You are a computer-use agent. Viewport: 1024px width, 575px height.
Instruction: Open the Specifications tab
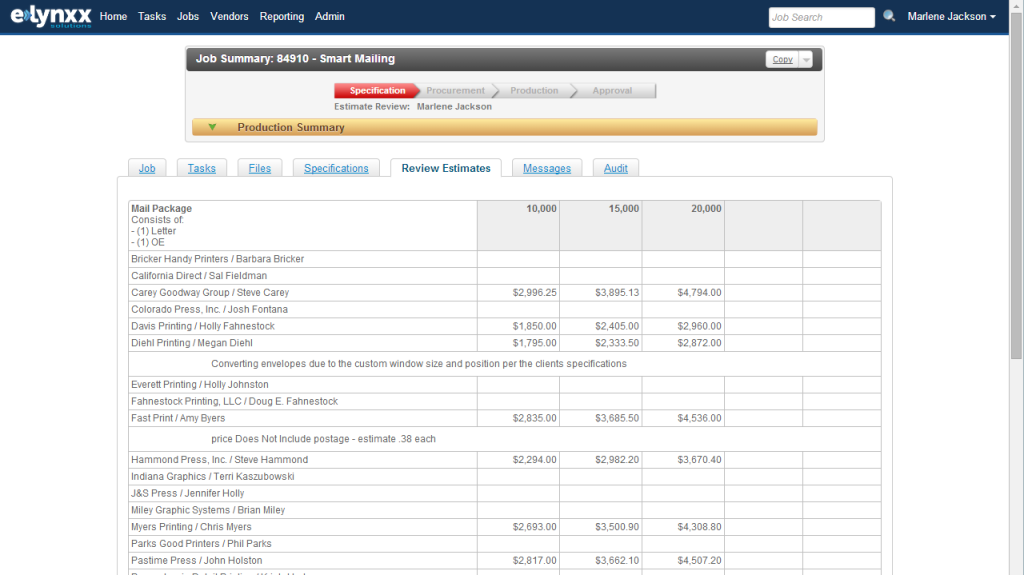coord(336,168)
